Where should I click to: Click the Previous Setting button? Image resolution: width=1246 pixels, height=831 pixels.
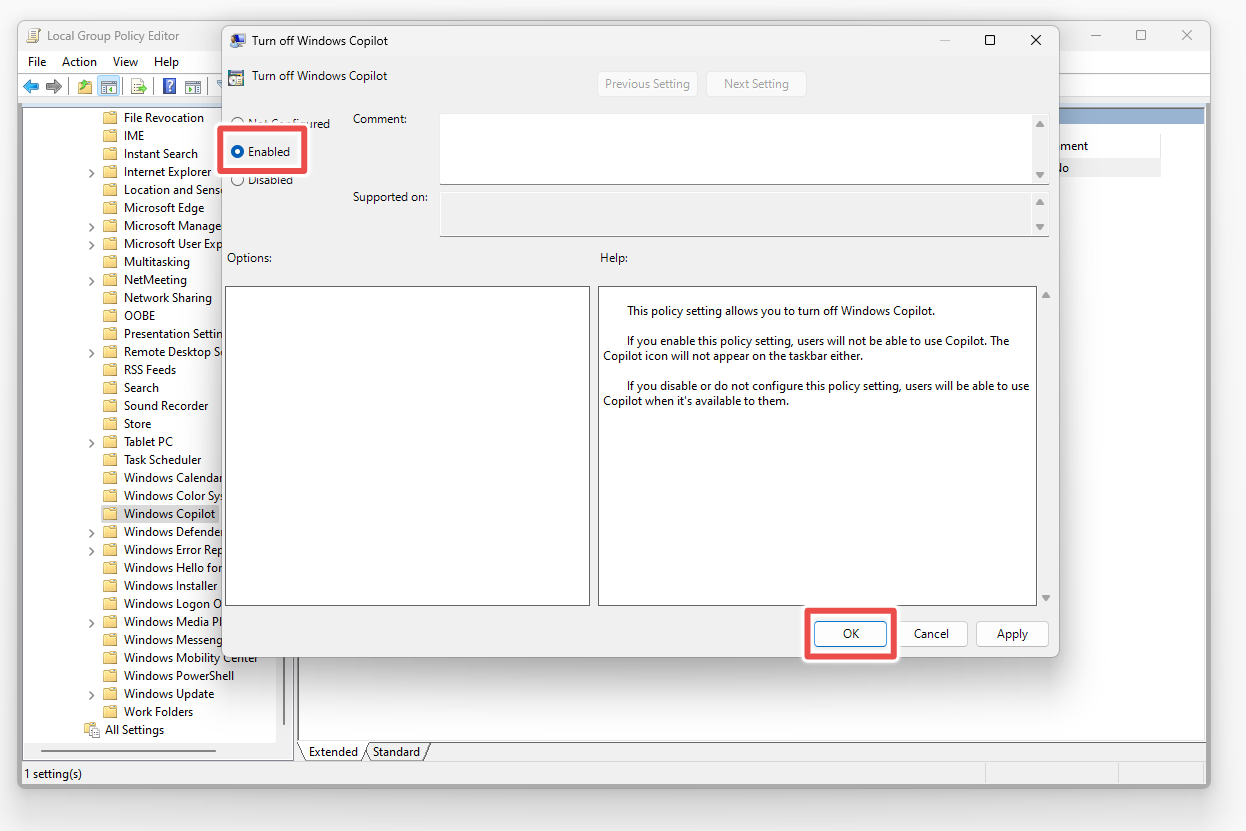(x=648, y=84)
